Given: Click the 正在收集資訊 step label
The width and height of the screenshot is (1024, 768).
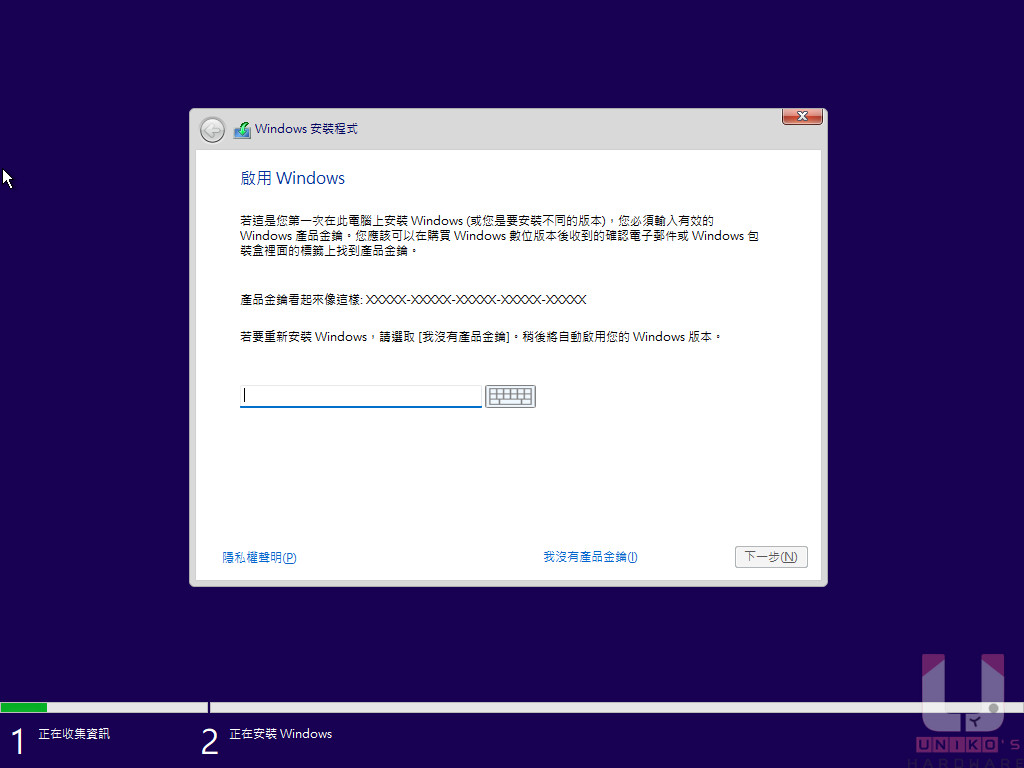Looking at the screenshot, I should [x=74, y=734].
